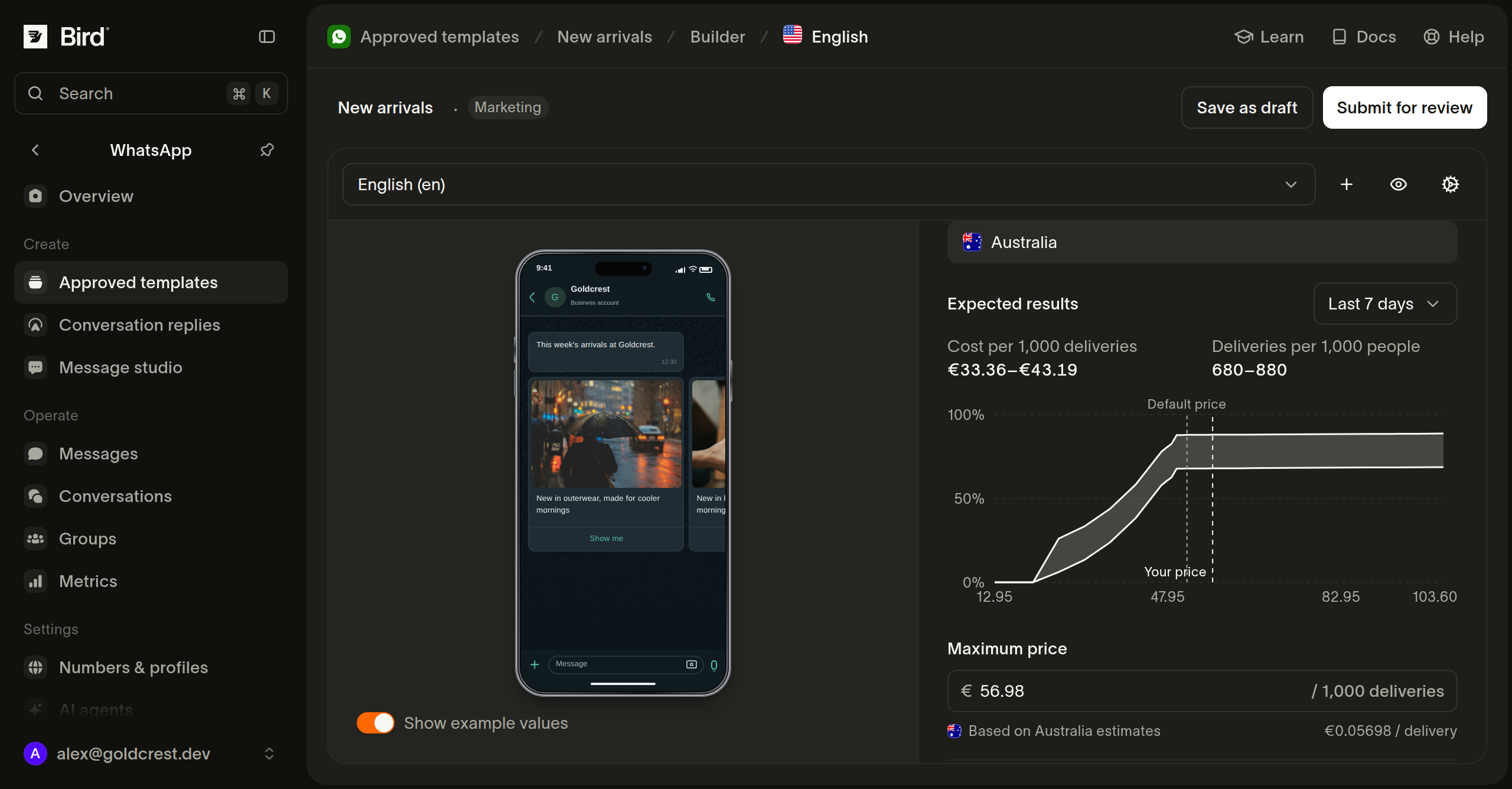Click the US flag icon in breadcrumb
This screenshot has width=1512, height=789.
[x=793, y=35]
